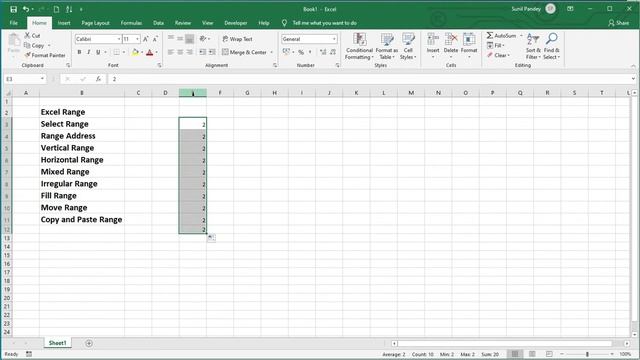Share the workbook
Viewport: 640px width, 360px height.
coord(618,23)
